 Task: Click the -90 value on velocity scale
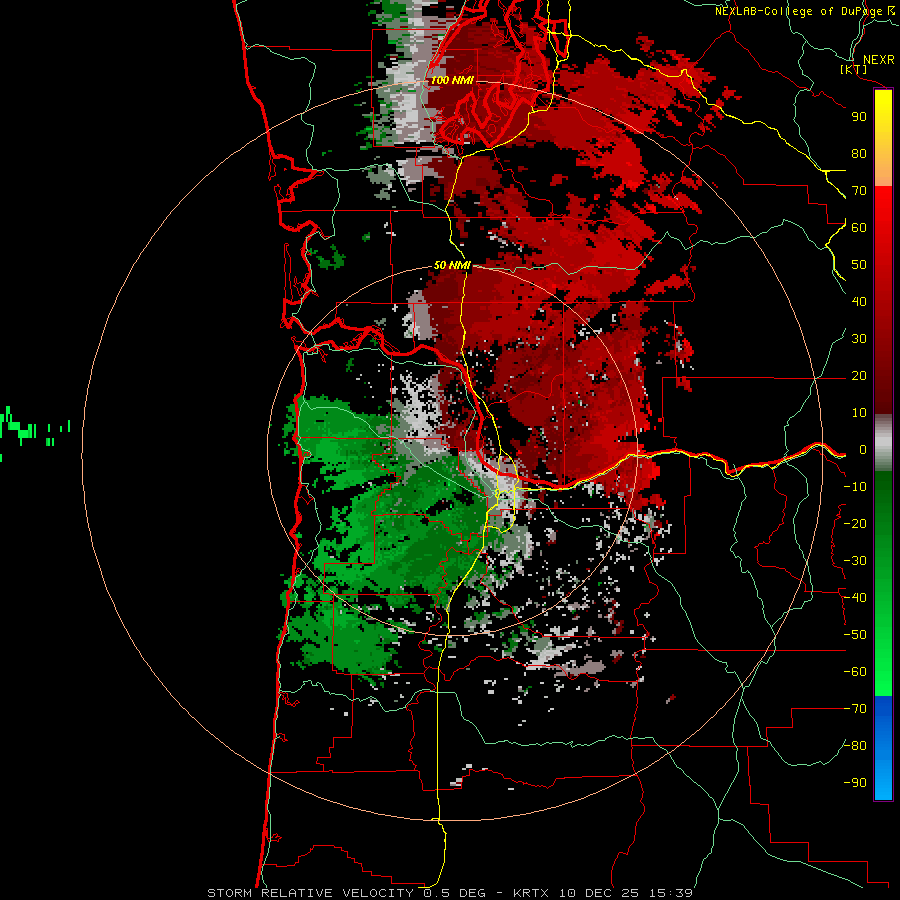pyautogui.click(x=855, y=783)
